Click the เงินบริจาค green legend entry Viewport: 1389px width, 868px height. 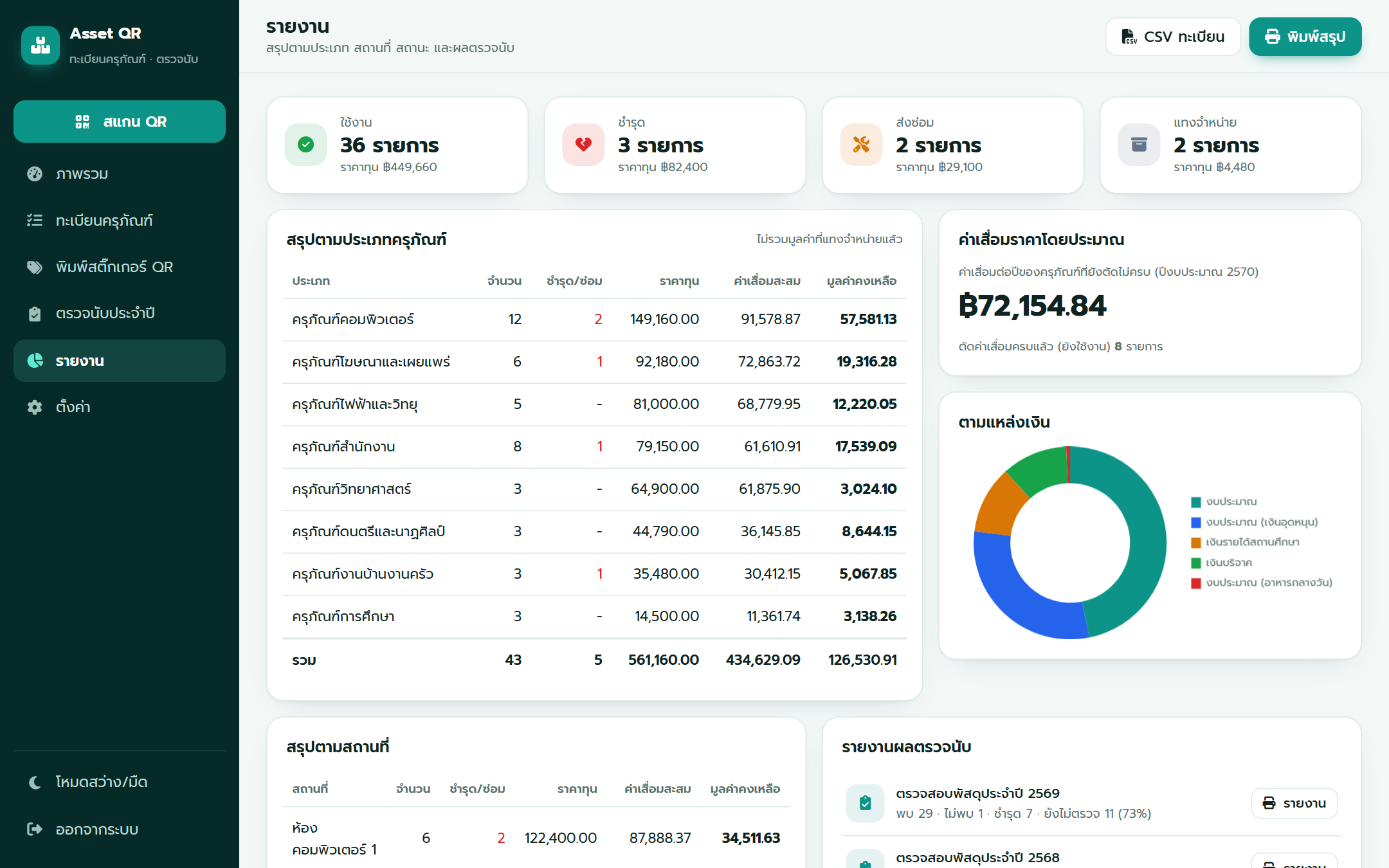coord(1222,563)
